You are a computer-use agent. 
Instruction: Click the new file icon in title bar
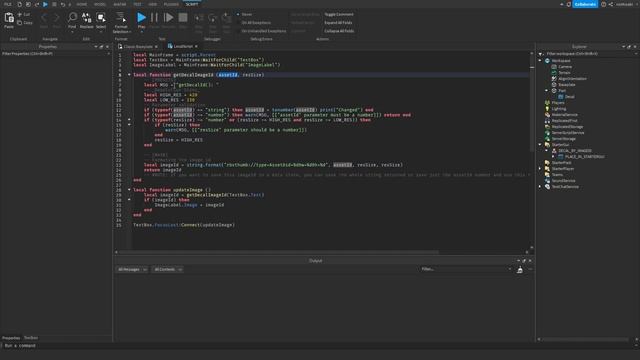pos(19,4)
